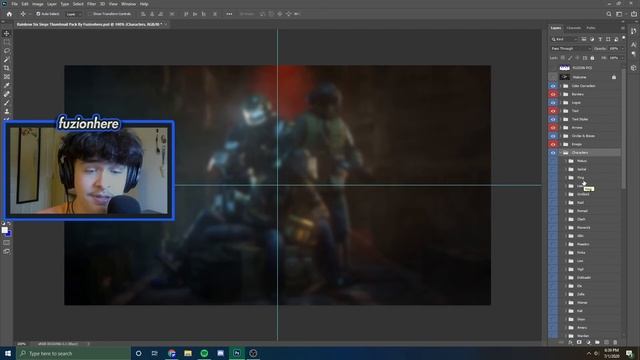The width and height of the screenshot is (640, 360).
Task: Click the lock all layers icon
Action: click(x=592, y=58)
